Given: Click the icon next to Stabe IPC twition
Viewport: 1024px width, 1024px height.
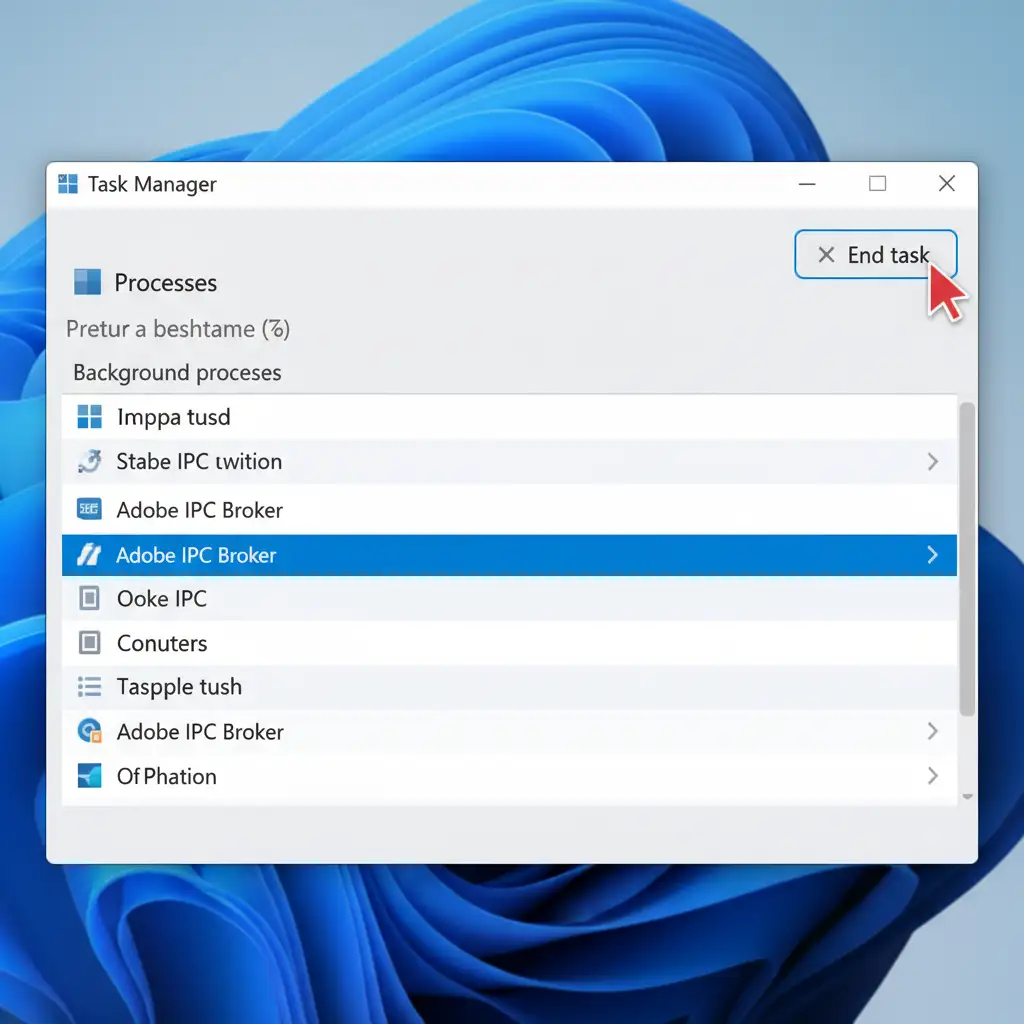Looking at the screenshot, I should (90, 461).
